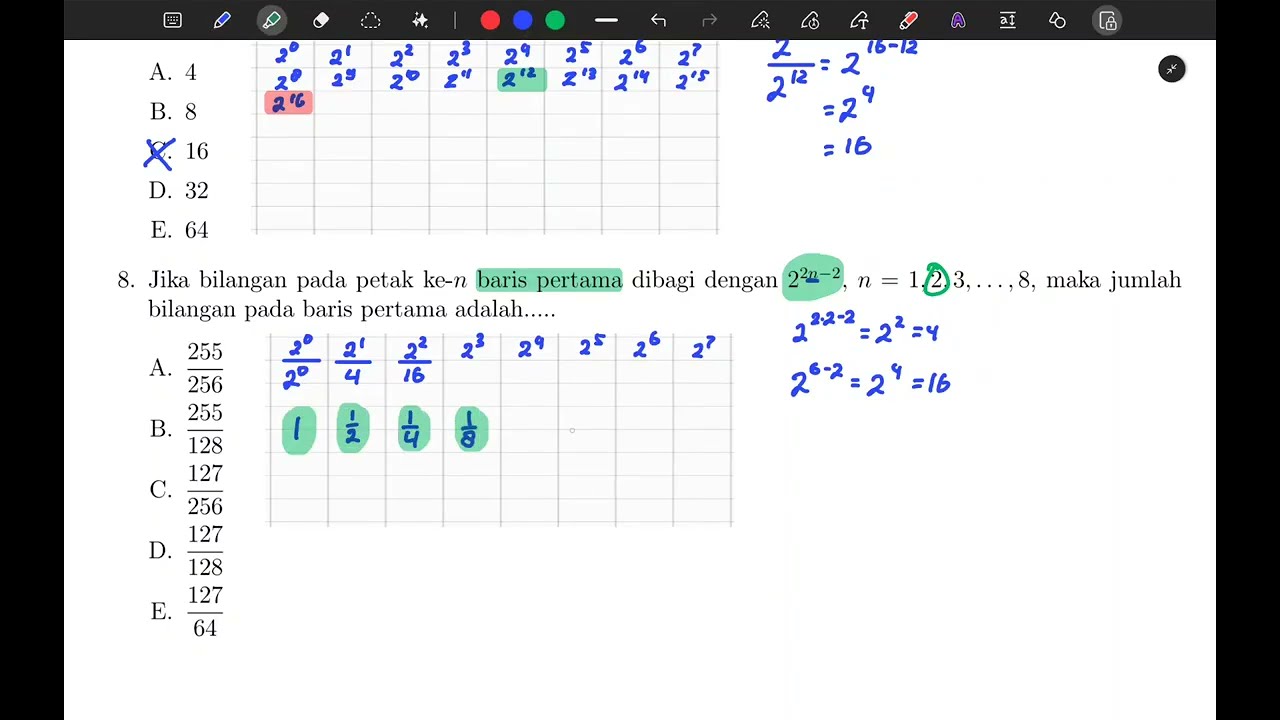Pick the green color swatch
The height and width of the screenshot is (720, 1280).
pyautogui.click(x=555, y=20)
